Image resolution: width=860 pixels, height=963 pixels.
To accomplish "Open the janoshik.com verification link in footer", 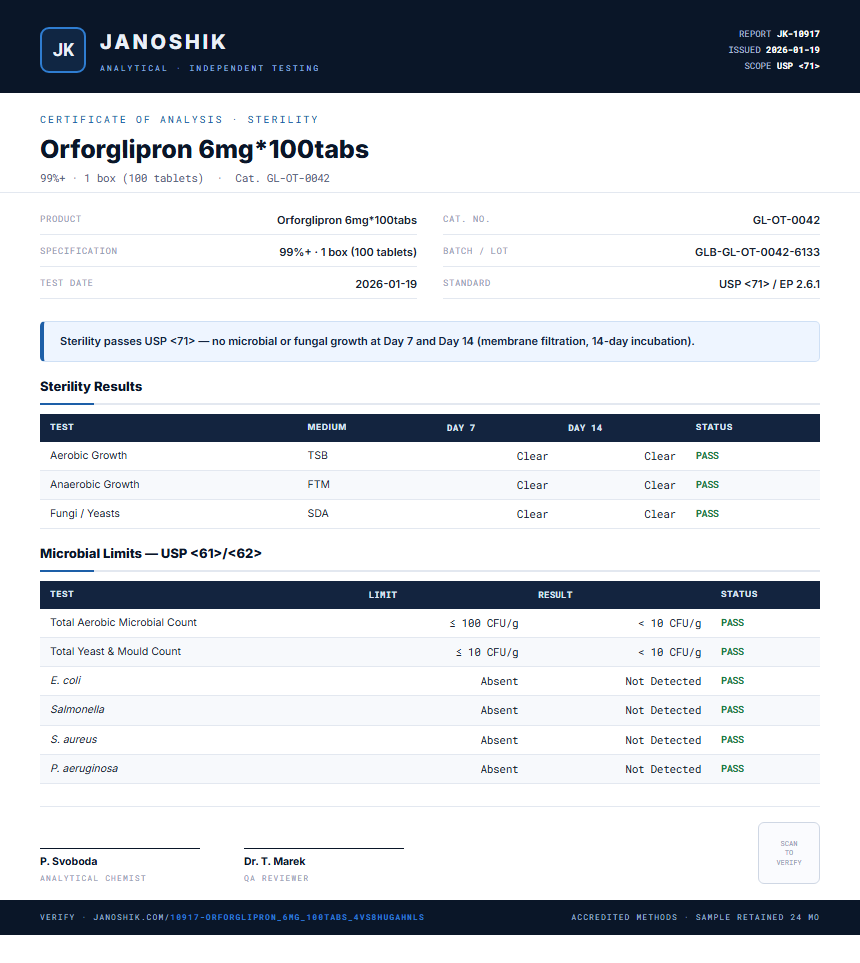I will pos(259,917).
